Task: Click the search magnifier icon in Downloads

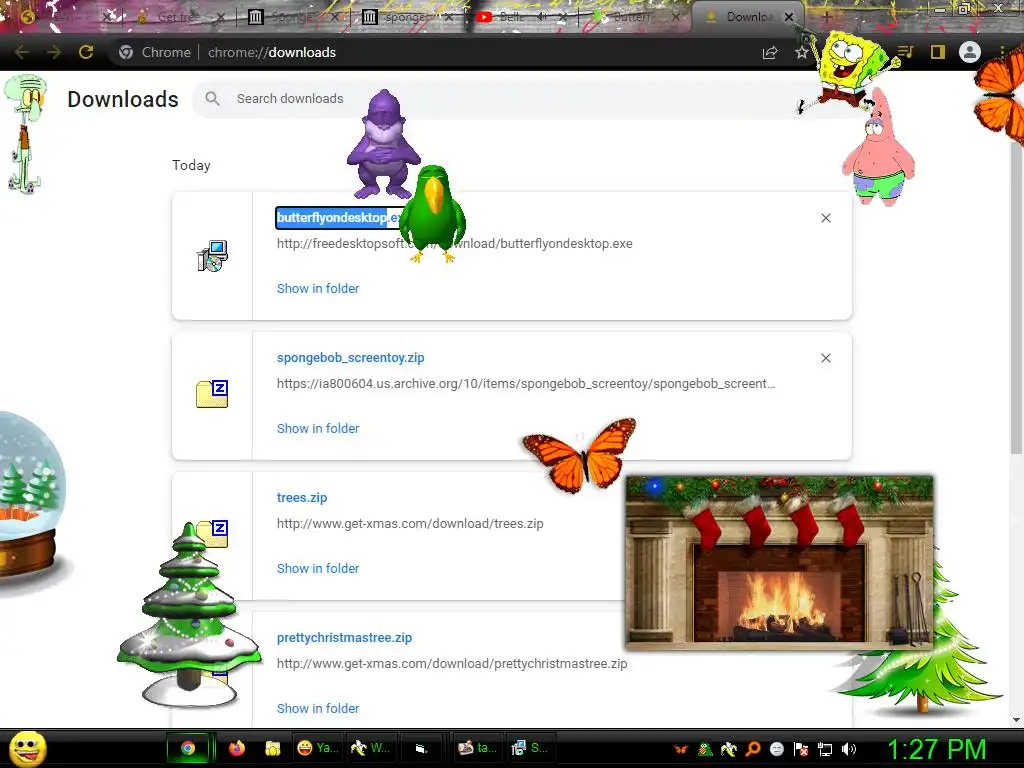Action: [212, 99]
